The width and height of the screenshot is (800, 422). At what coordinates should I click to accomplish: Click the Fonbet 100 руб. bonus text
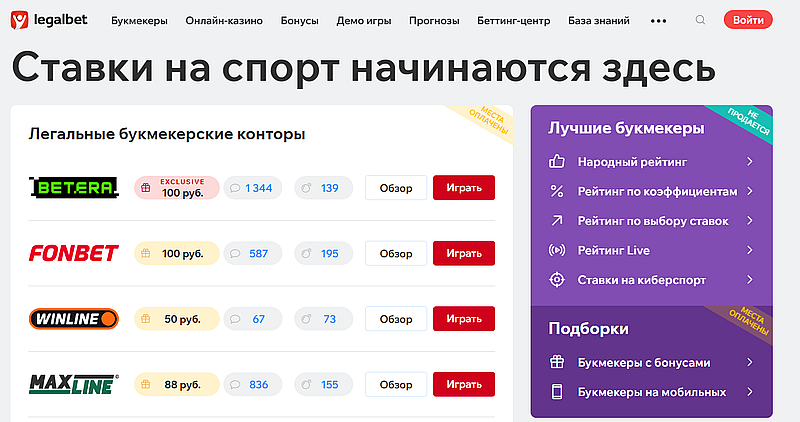coord(182,254)
